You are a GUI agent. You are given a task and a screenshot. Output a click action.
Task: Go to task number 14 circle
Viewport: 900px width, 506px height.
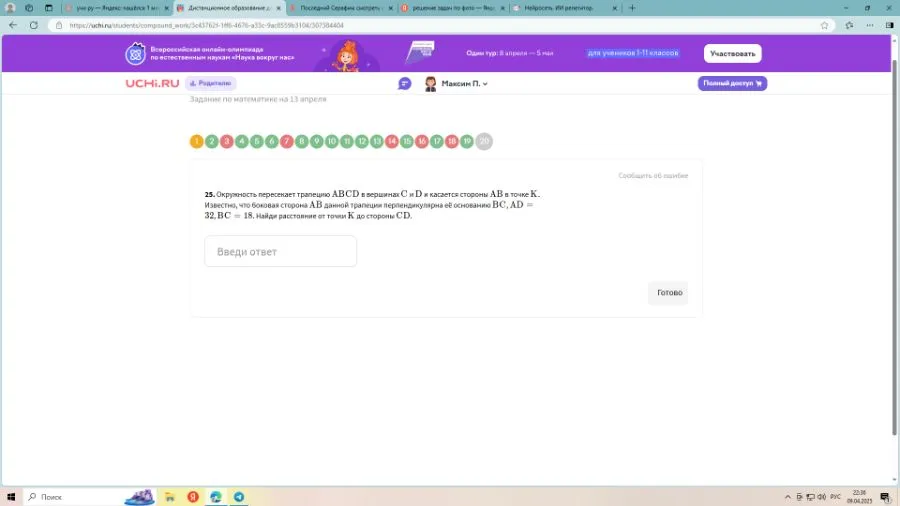click(391, 141)
